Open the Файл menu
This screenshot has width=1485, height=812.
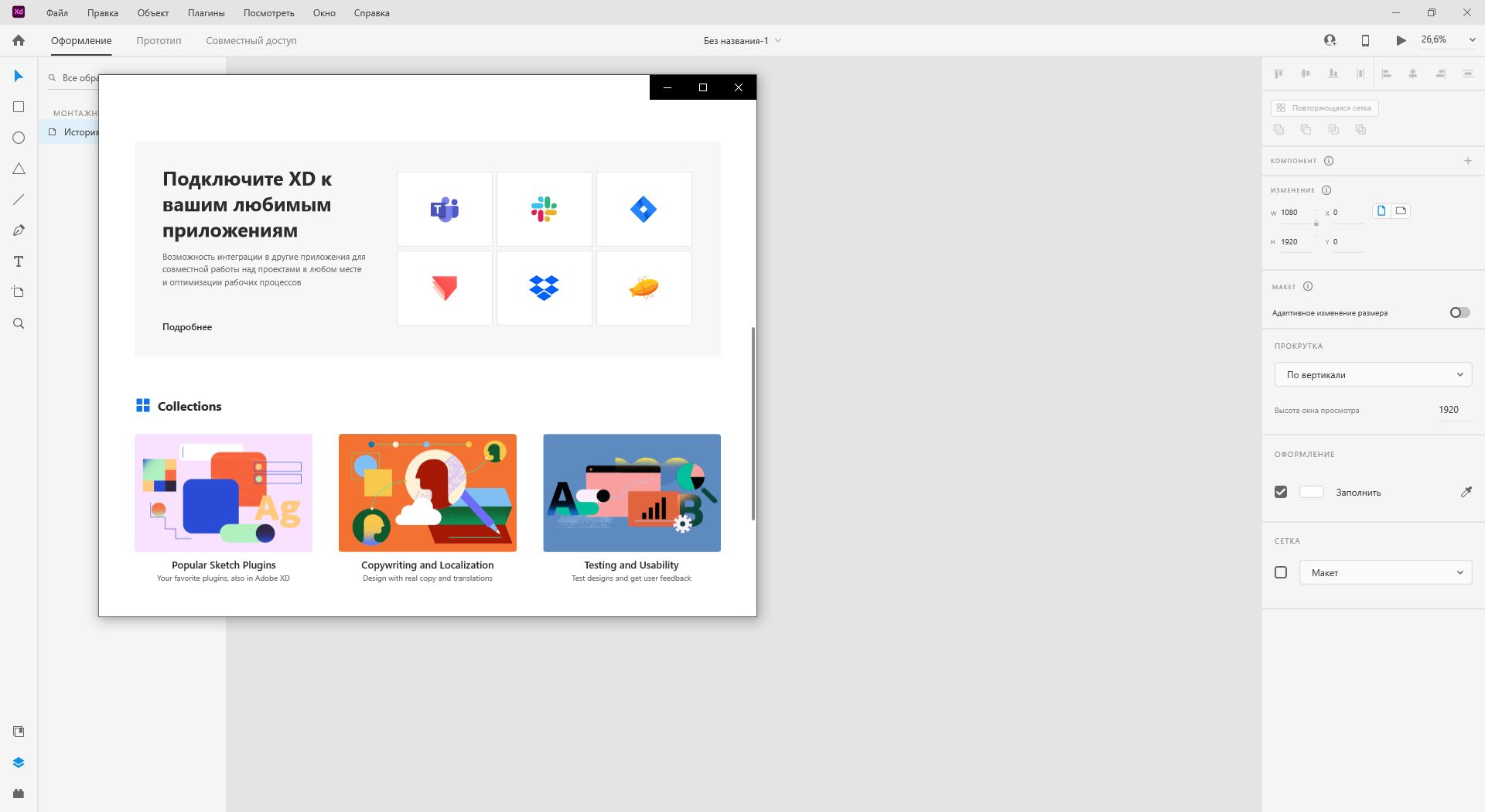tap(56, 13)
